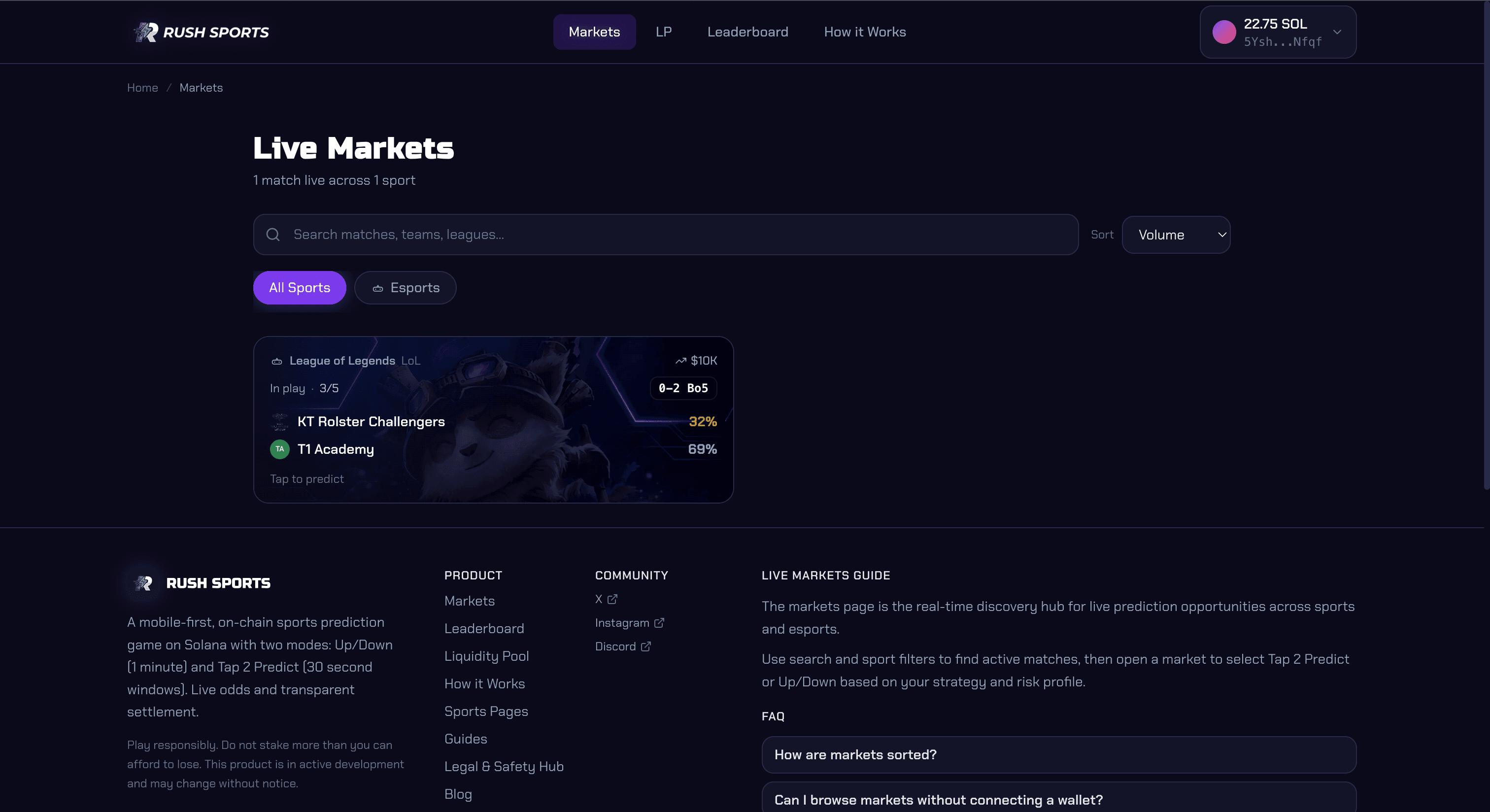This screenshot has height=812, width=1490.
Task: Click the search magnifier icon
Action: tap(273, 234)
